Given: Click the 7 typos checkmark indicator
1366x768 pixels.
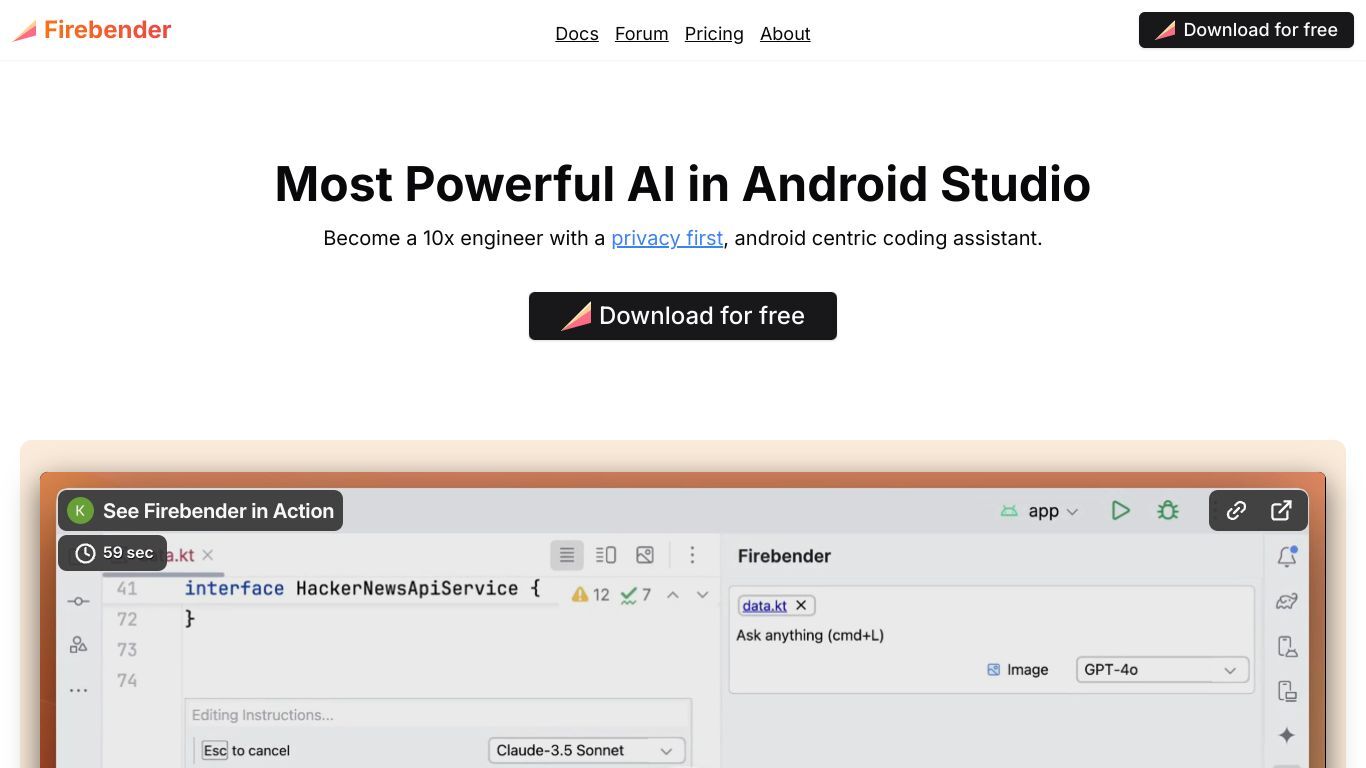Looking at the screenshot, I should coord(636,595).
